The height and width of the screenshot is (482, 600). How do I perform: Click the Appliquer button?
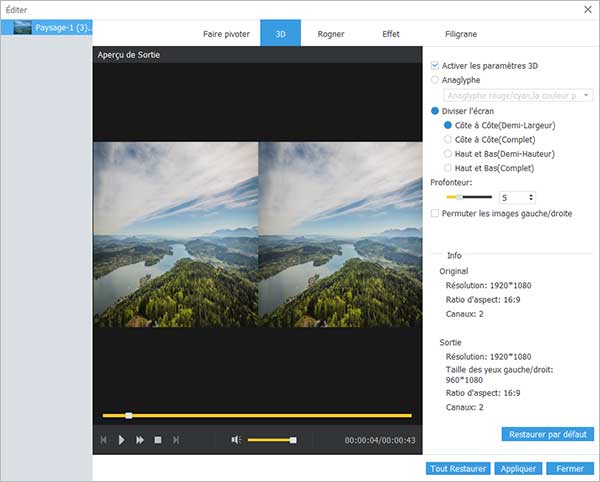tap(518, 468)
